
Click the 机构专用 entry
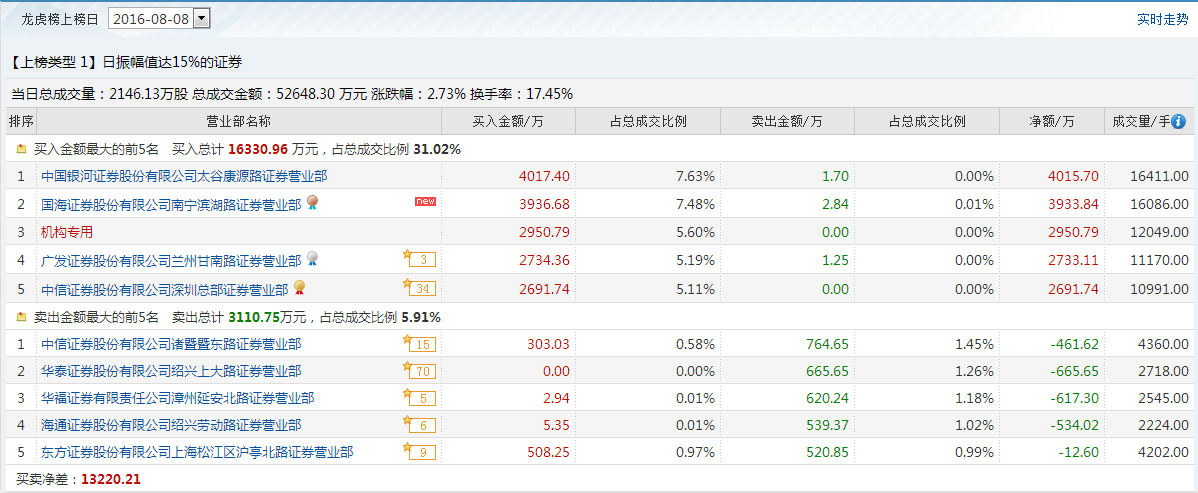point(67,232)
